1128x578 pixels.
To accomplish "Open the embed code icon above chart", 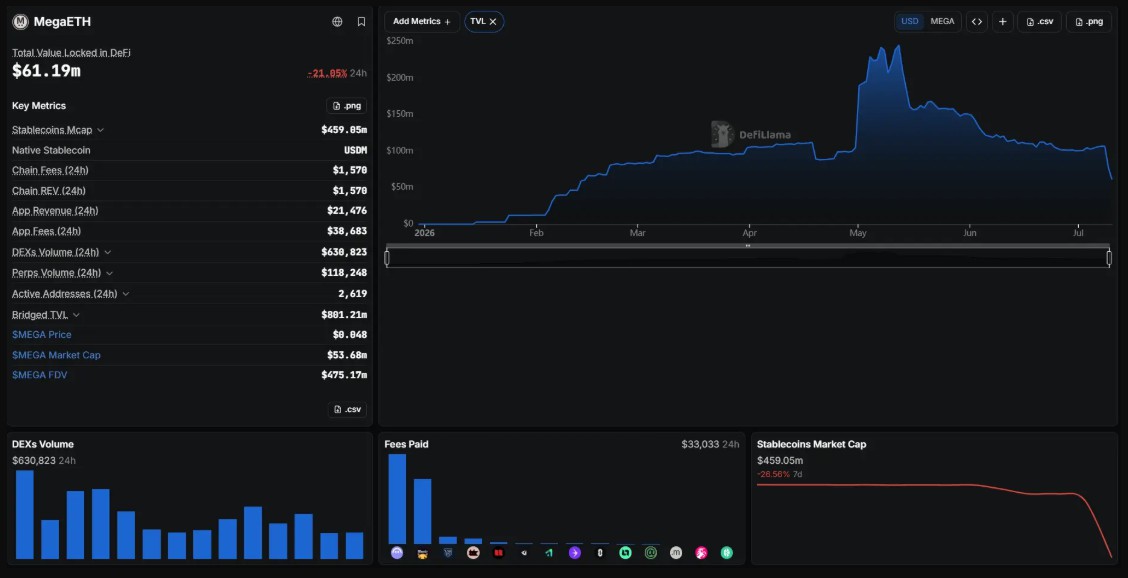I will coord(976,22).
